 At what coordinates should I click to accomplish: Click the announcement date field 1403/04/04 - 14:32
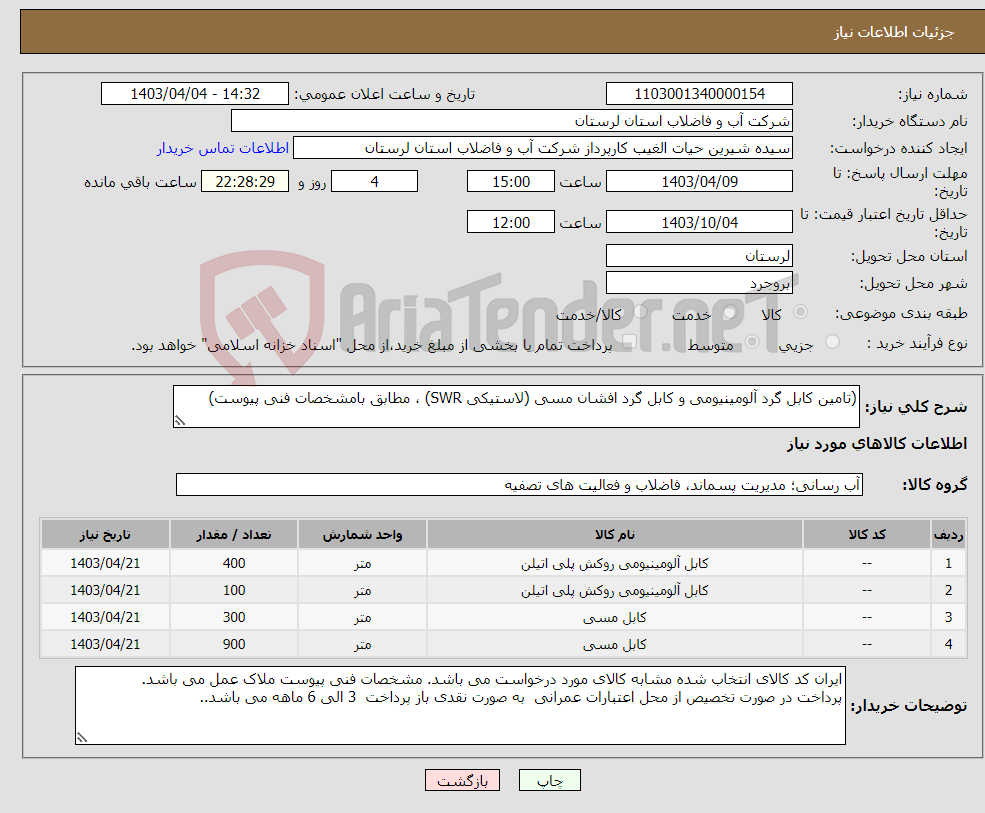195,94
